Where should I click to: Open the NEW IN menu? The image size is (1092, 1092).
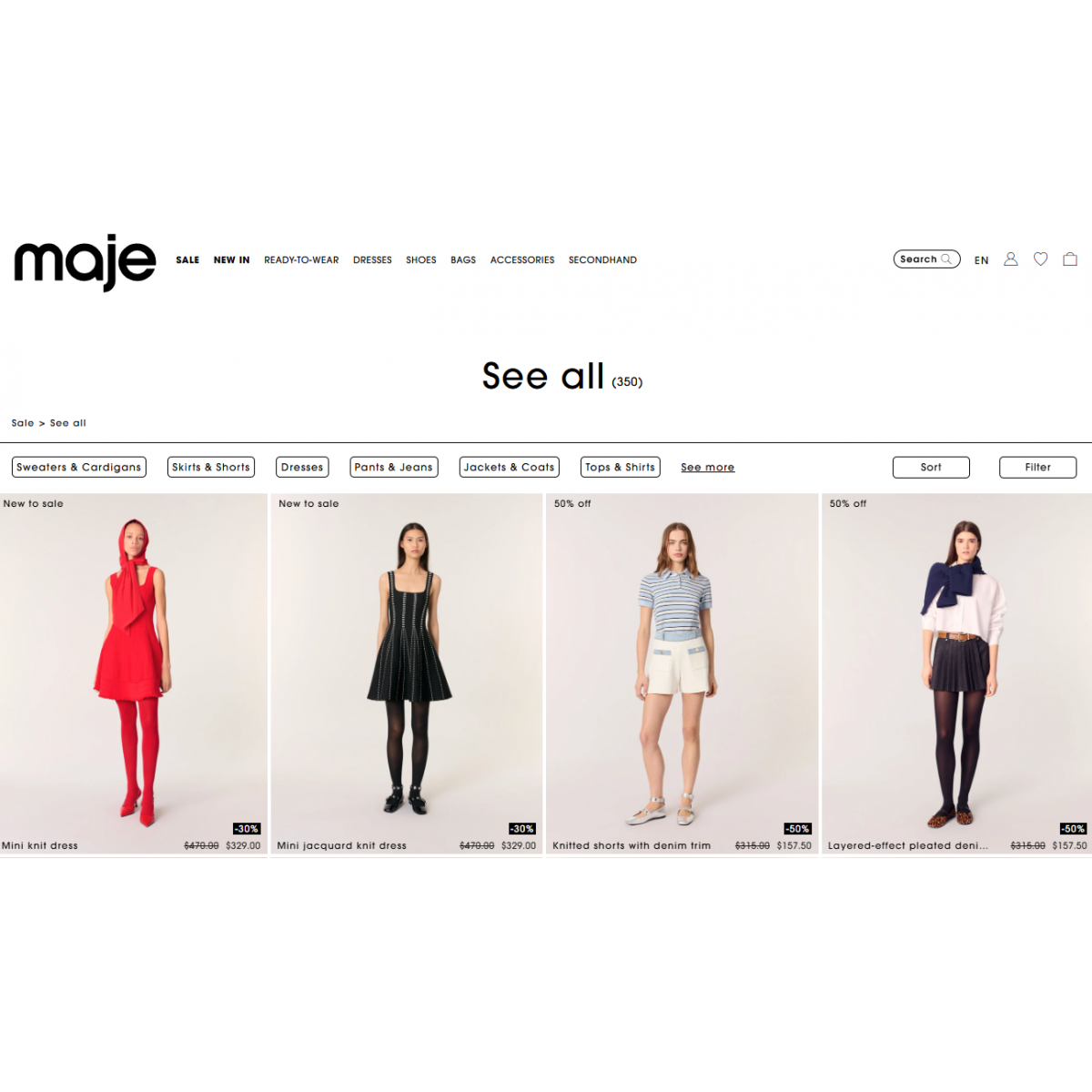click(231, 260)
